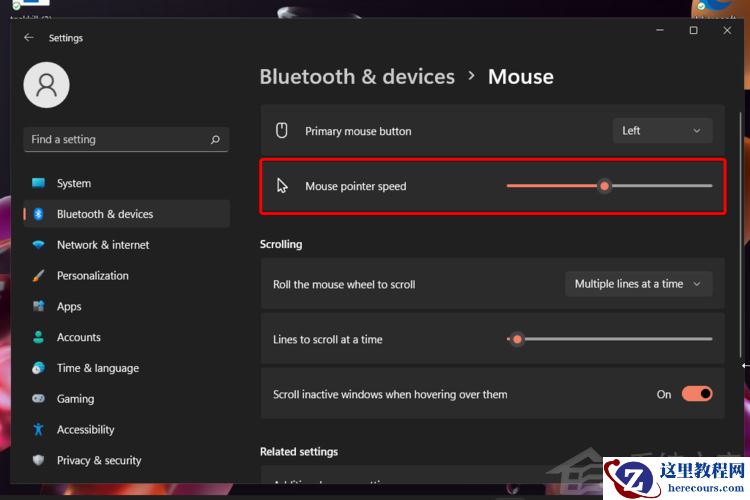Click the Apps icon in sidebar
Viewport: 750px width, 500px height.
pyautogui.click(x=38, y=306)
